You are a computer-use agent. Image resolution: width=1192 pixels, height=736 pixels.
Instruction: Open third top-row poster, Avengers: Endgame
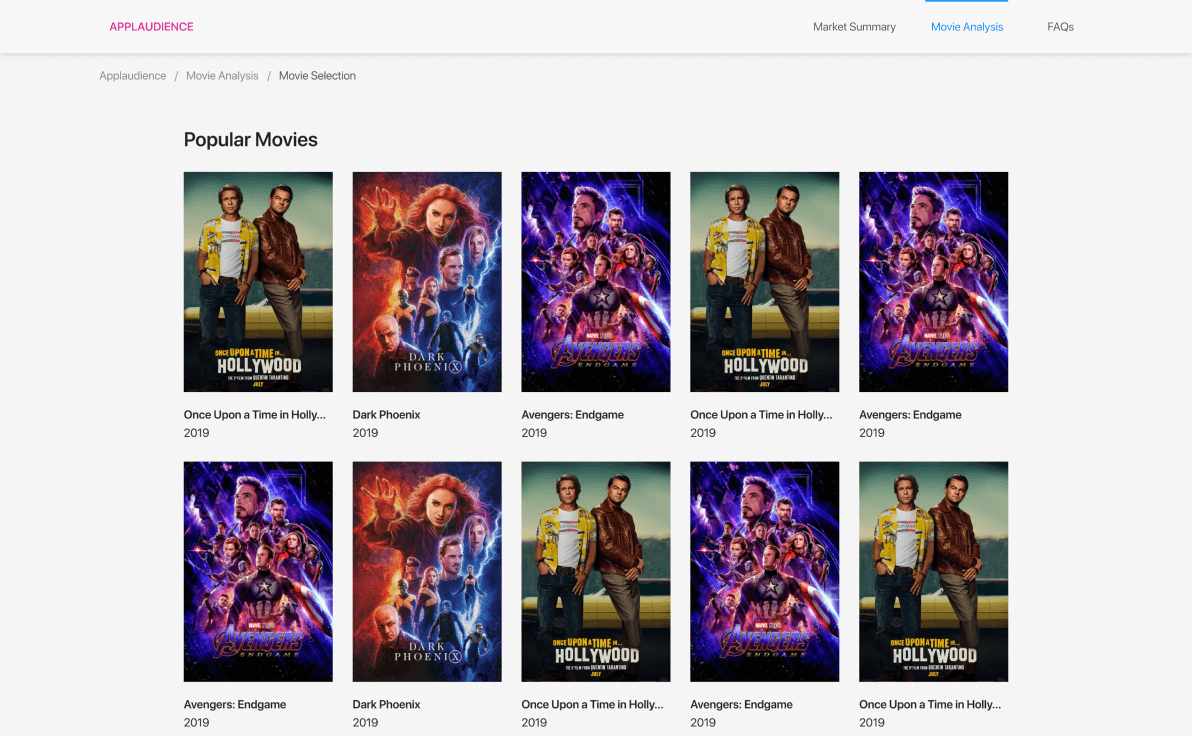(595, 281)
